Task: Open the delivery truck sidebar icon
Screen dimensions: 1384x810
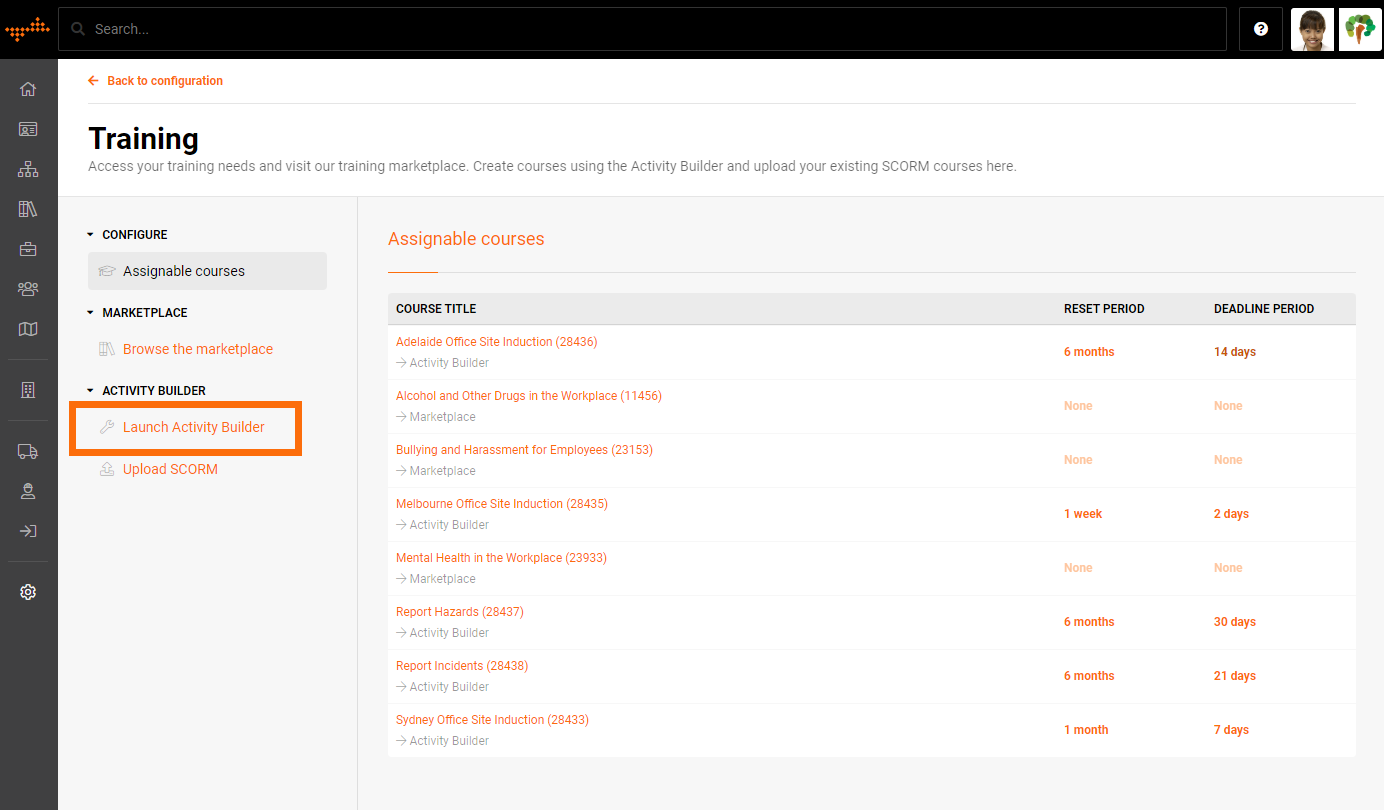Action: coord(28,451)
